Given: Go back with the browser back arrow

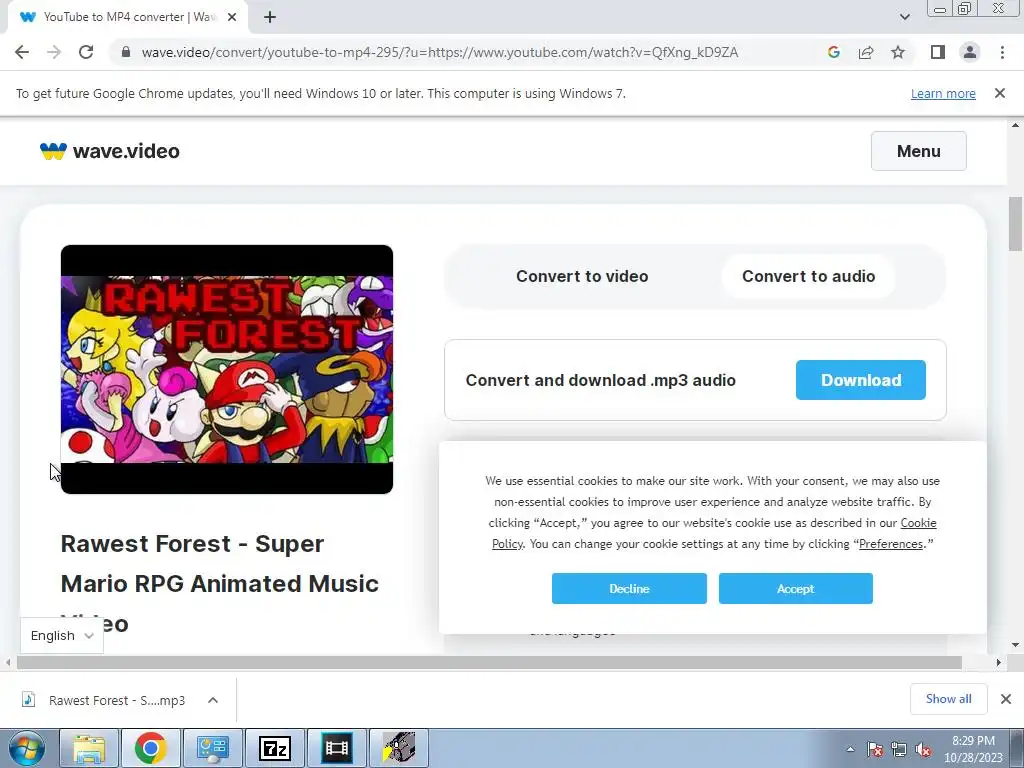Looking at the screenshot, I should click(x=22, y=52).
